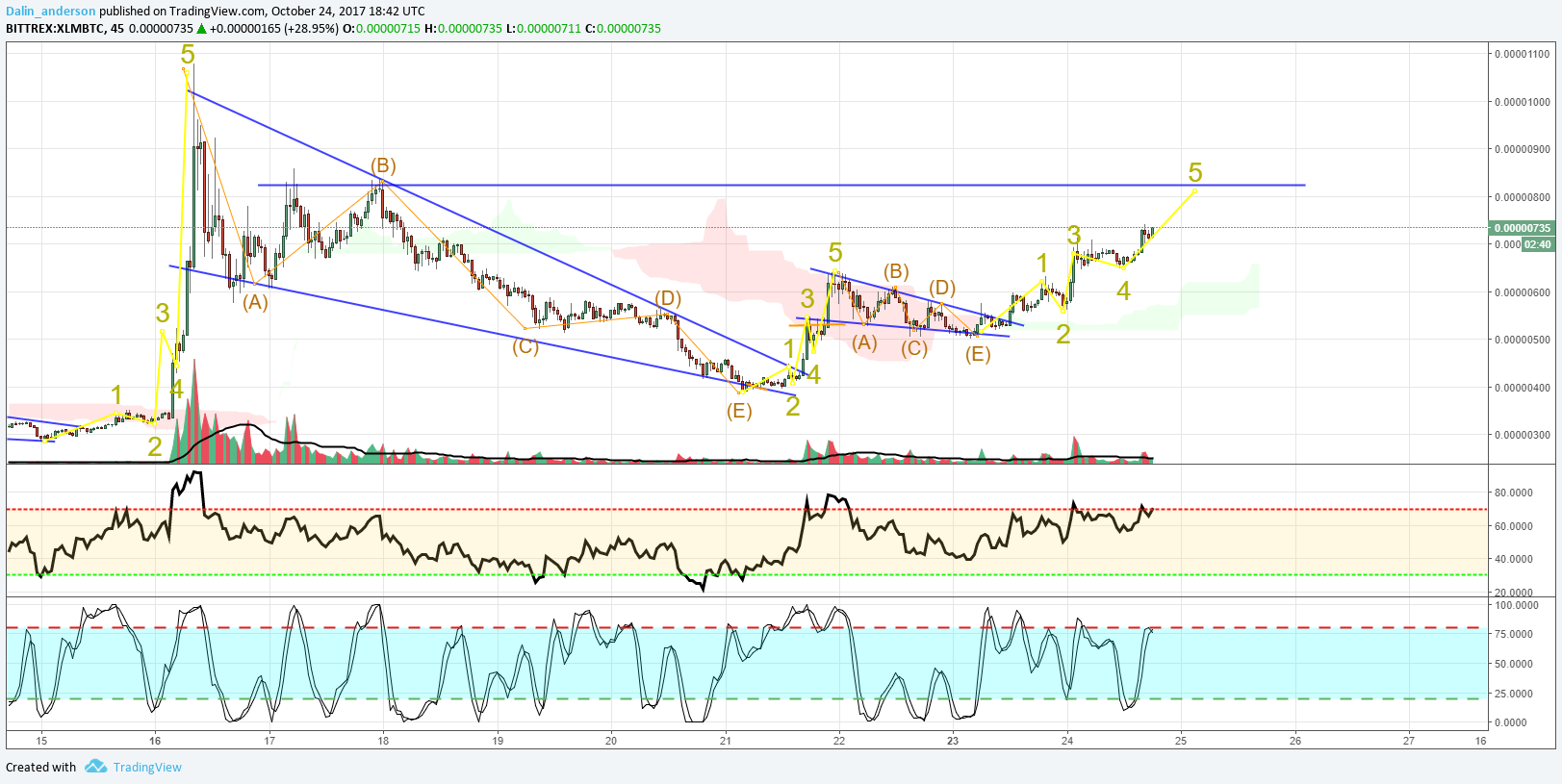The width and height of the screenshot is (1562, 784).
Task: Click the L:0.00000711 low value
Action: click(544, 28)
